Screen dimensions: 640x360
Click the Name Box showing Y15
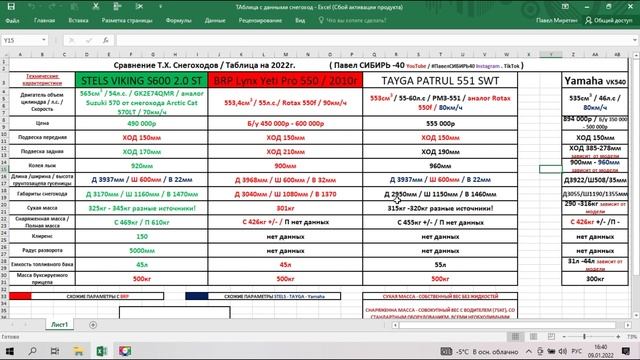click(20, 40)
